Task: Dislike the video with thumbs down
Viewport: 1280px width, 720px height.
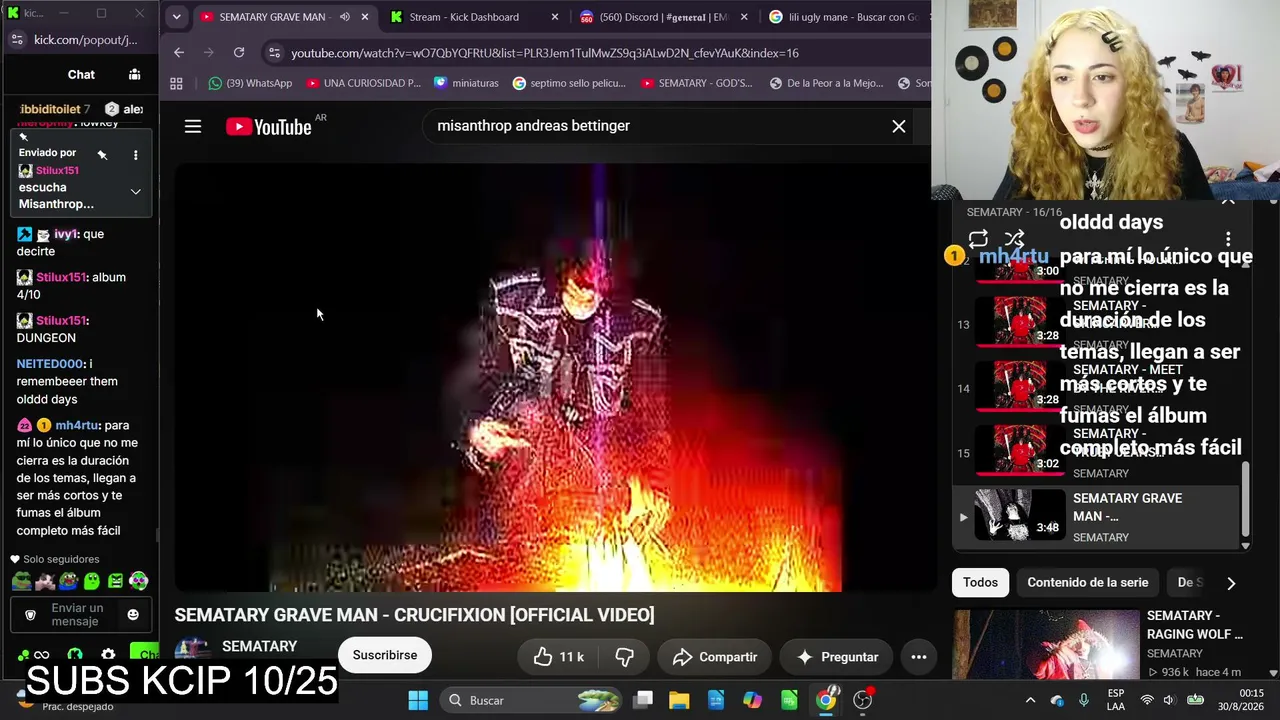Action: click(624, 656)
